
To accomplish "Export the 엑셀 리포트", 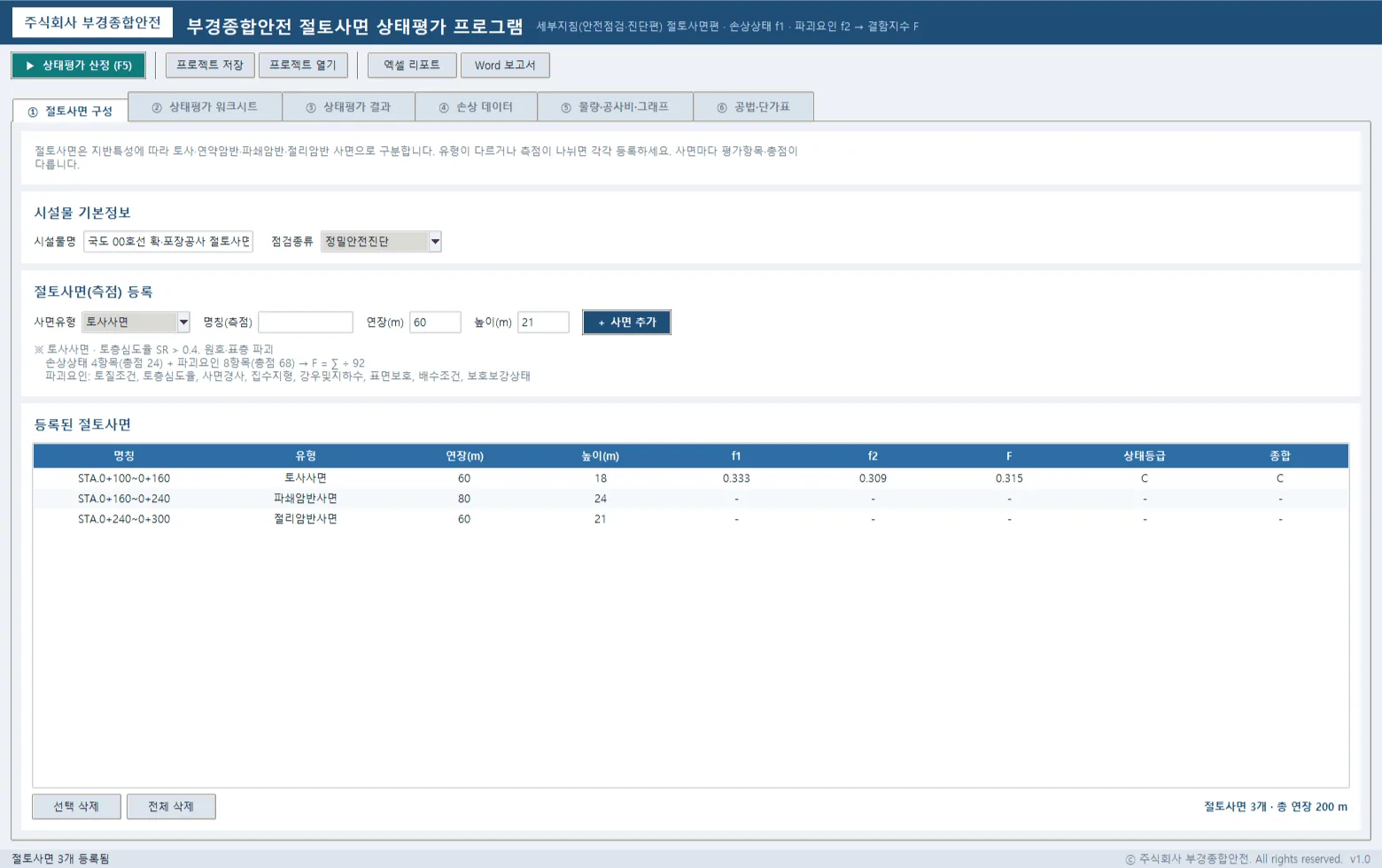I will 412,66.
